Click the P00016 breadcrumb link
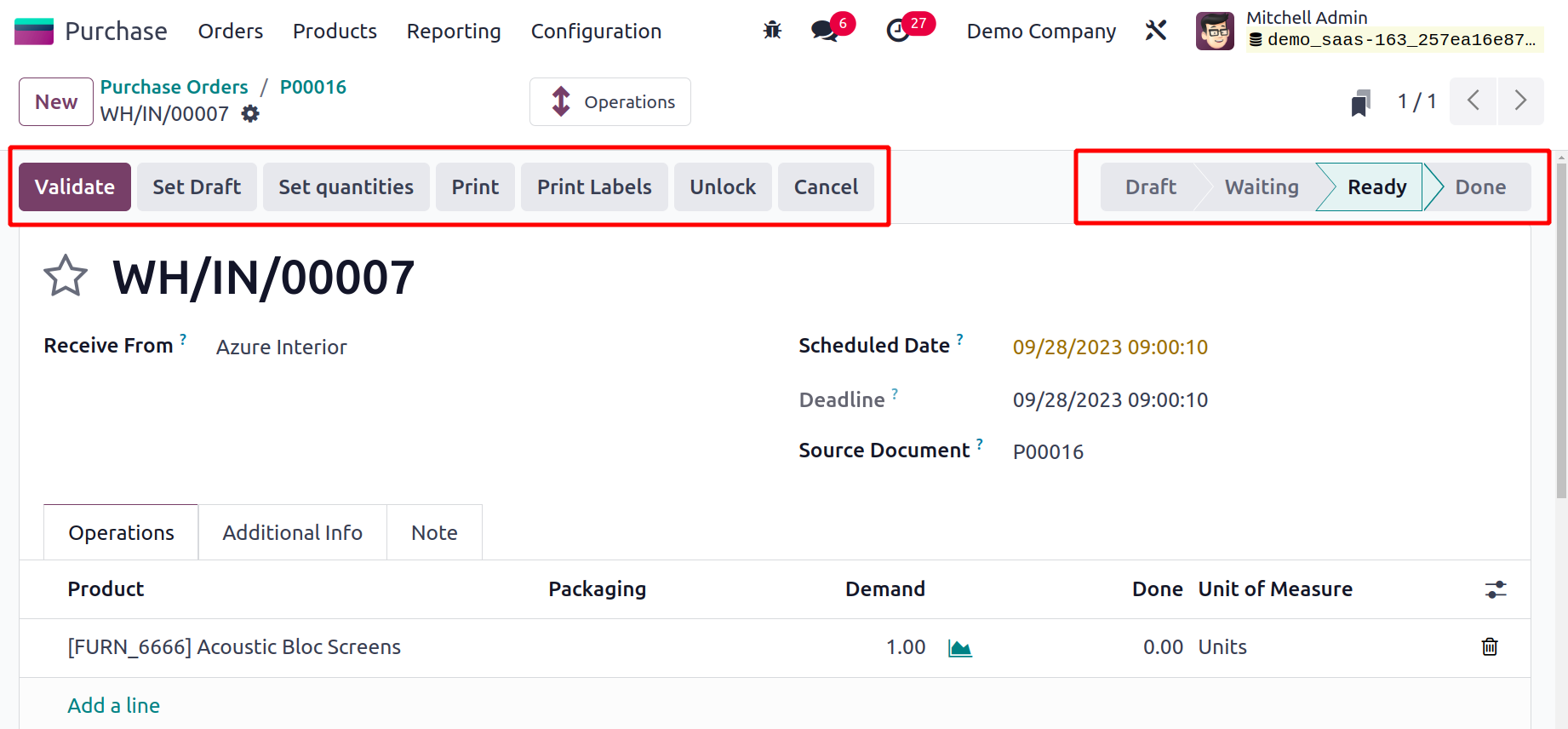Image resolution: width=1568 pixels, height=729 pixels. [x=312, y=87]
